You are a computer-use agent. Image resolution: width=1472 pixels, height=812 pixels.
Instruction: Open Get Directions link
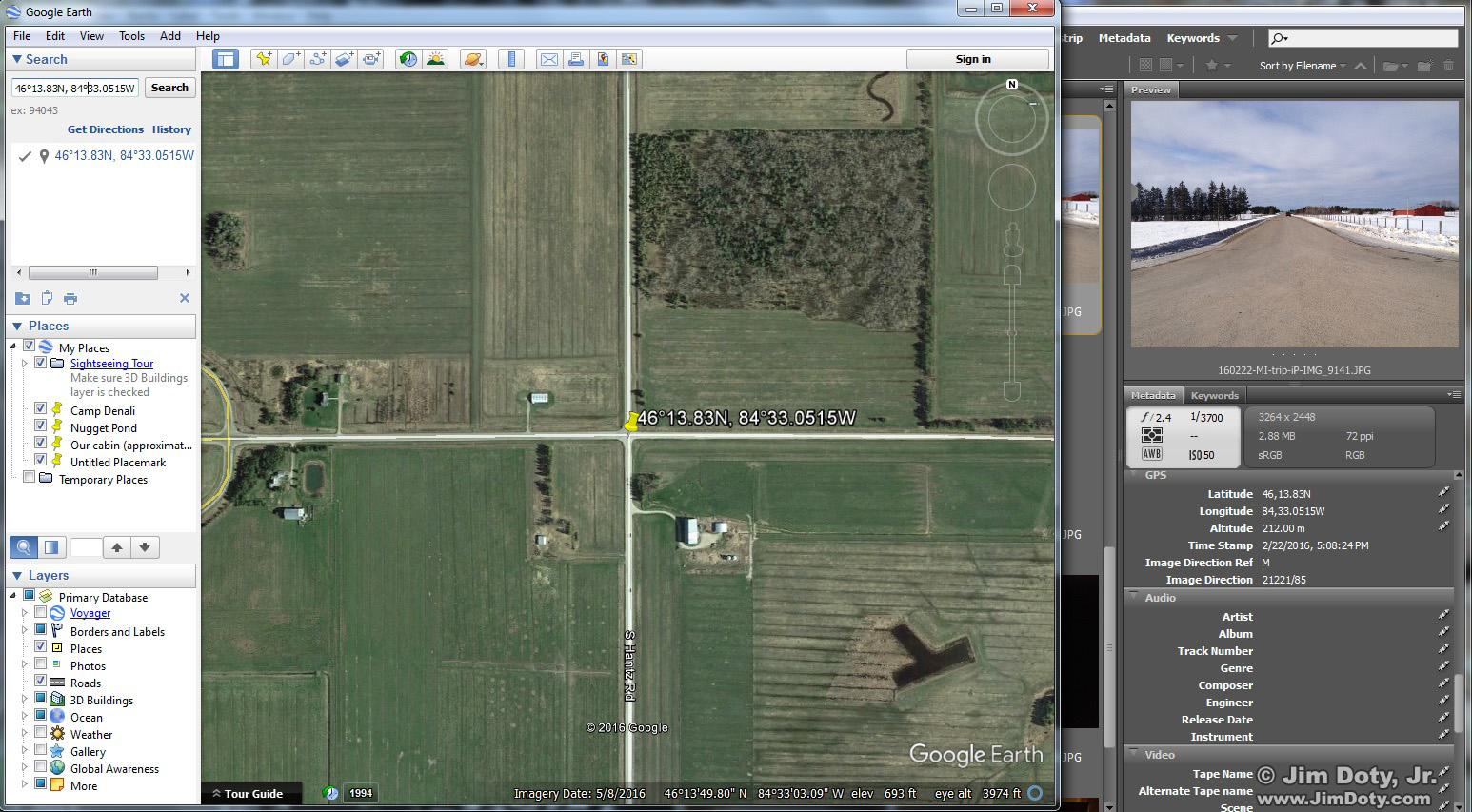[106, 129]
